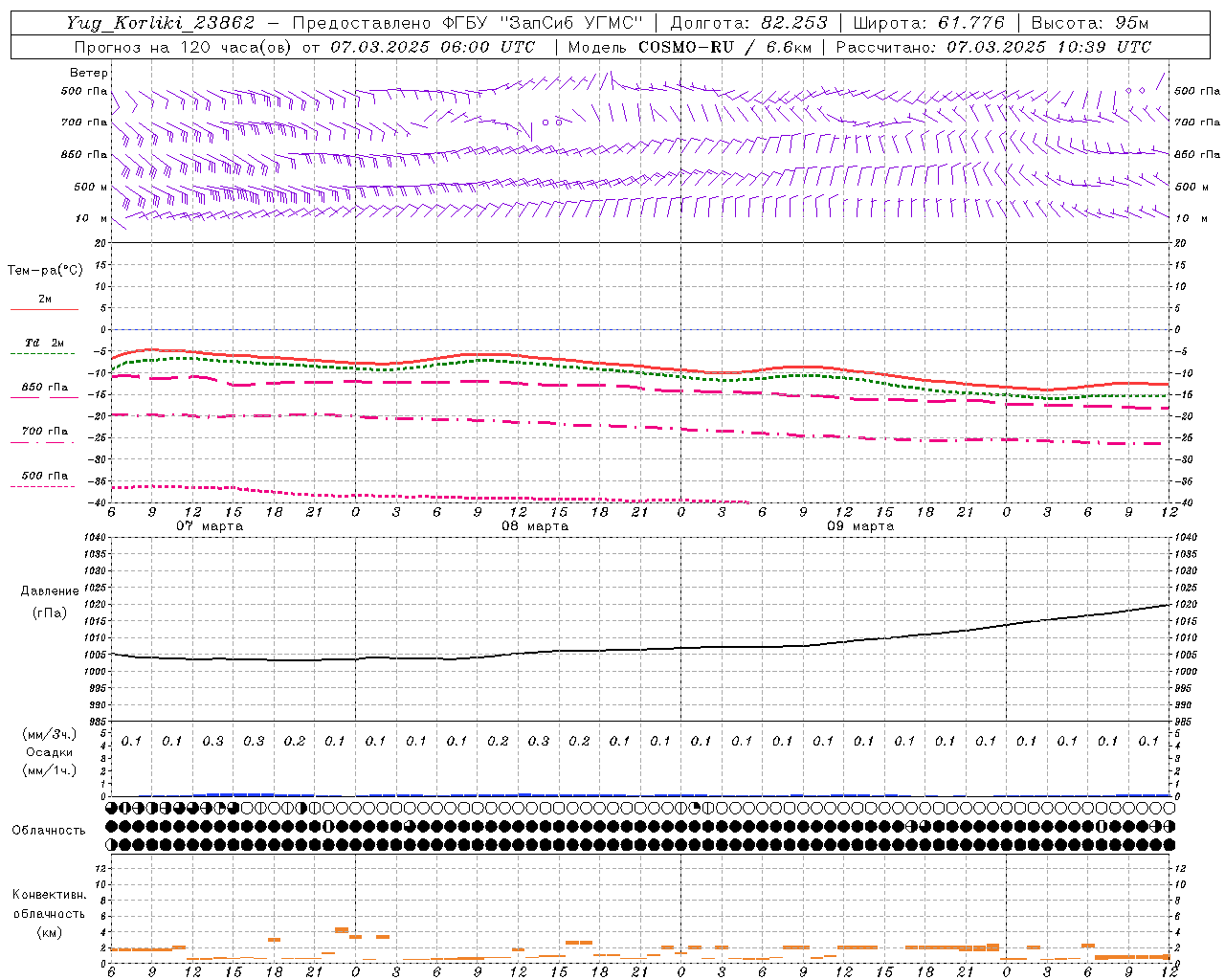
Task: Click the Облачность panel label
Action: pyautogui.click(x=49, y=831)
